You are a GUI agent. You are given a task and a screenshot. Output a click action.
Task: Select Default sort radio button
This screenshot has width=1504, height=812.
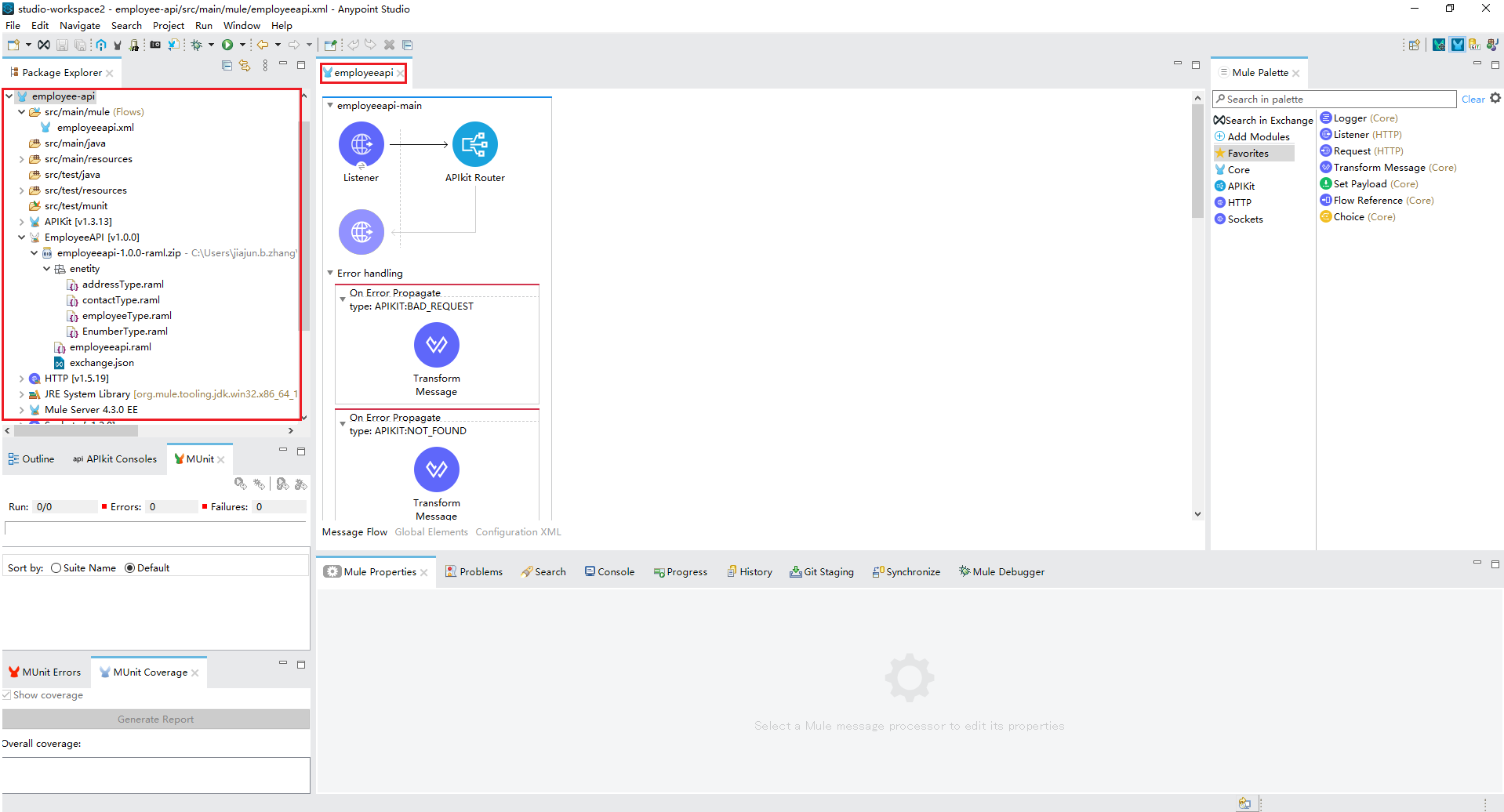(x=129, y=568)
